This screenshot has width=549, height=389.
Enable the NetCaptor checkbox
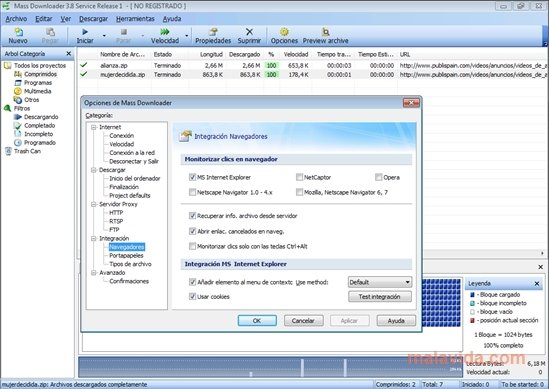(x=299, y=177)
